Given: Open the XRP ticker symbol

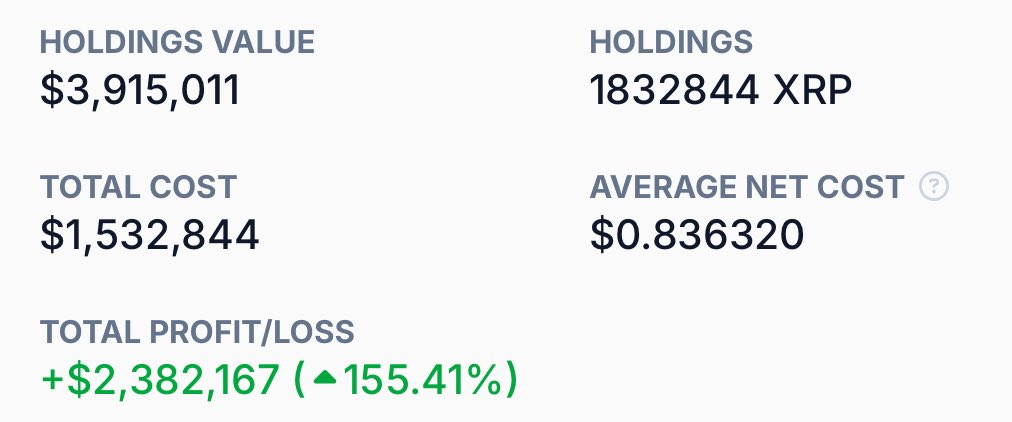Looking at the screenshot, I should tap(813, 91).
